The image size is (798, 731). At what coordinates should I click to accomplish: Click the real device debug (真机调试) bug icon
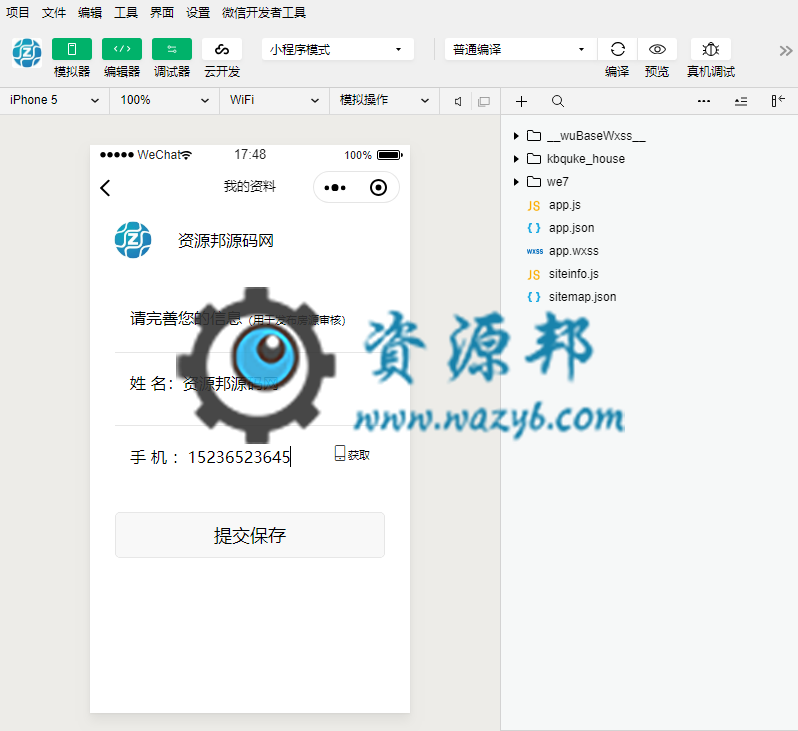click(x=710, y=49)
